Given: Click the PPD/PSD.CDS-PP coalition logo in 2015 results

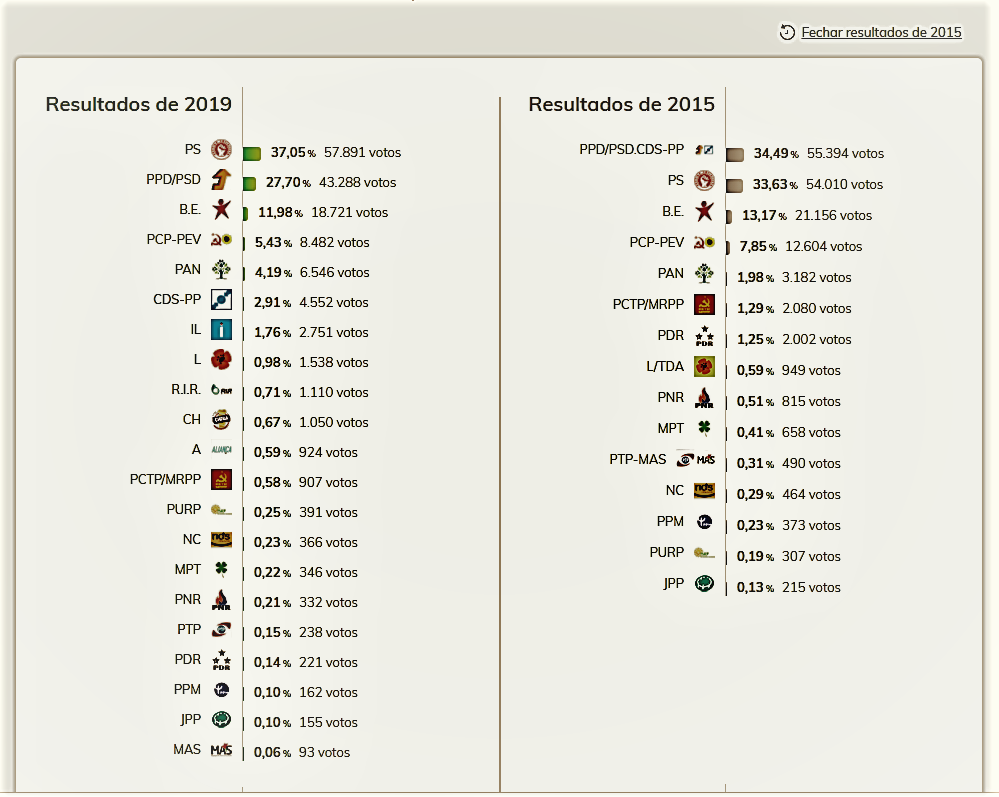Looking at the screenshot, I should pos(704,151).
